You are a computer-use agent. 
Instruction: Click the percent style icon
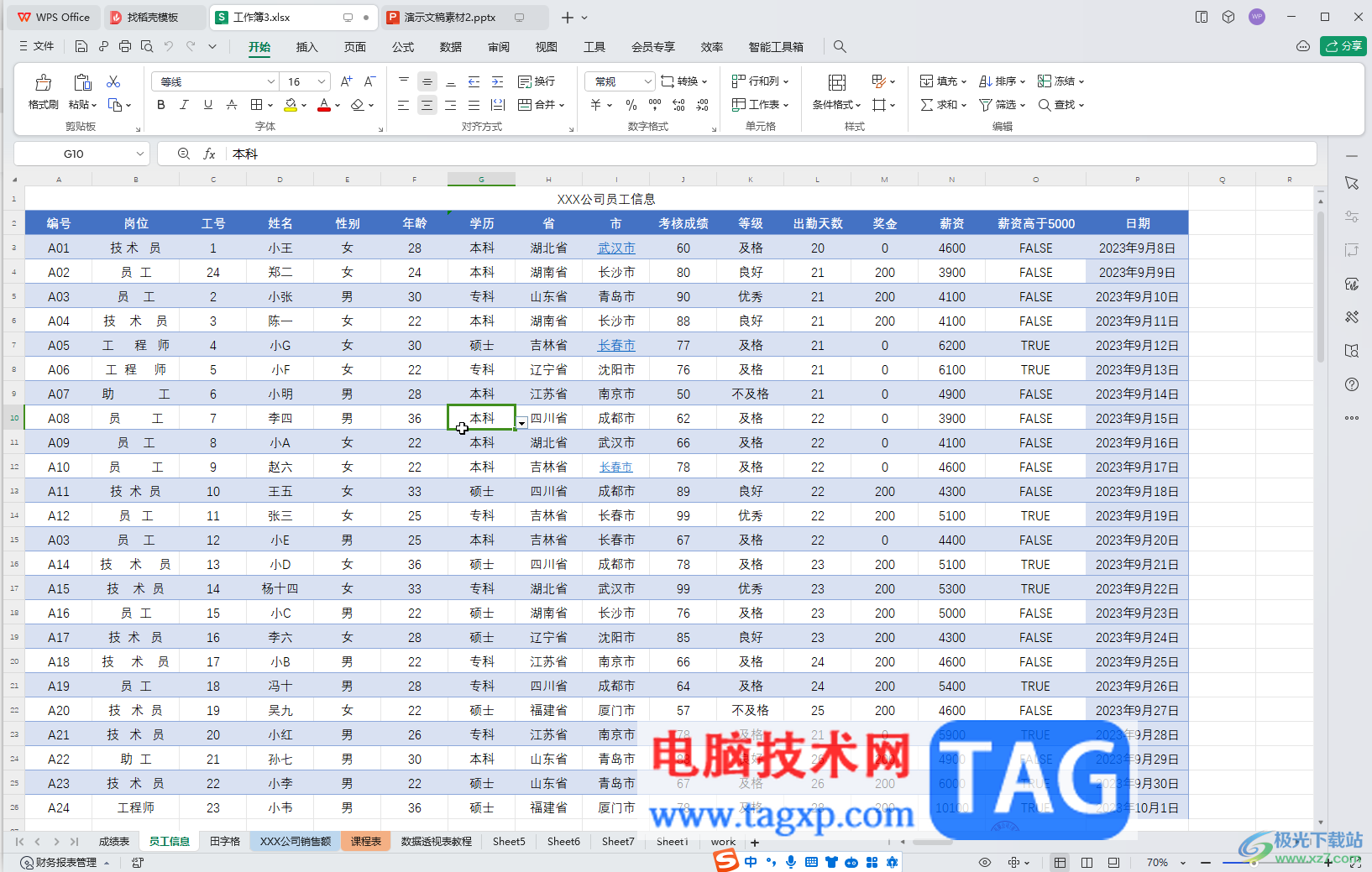coord(631,105)
